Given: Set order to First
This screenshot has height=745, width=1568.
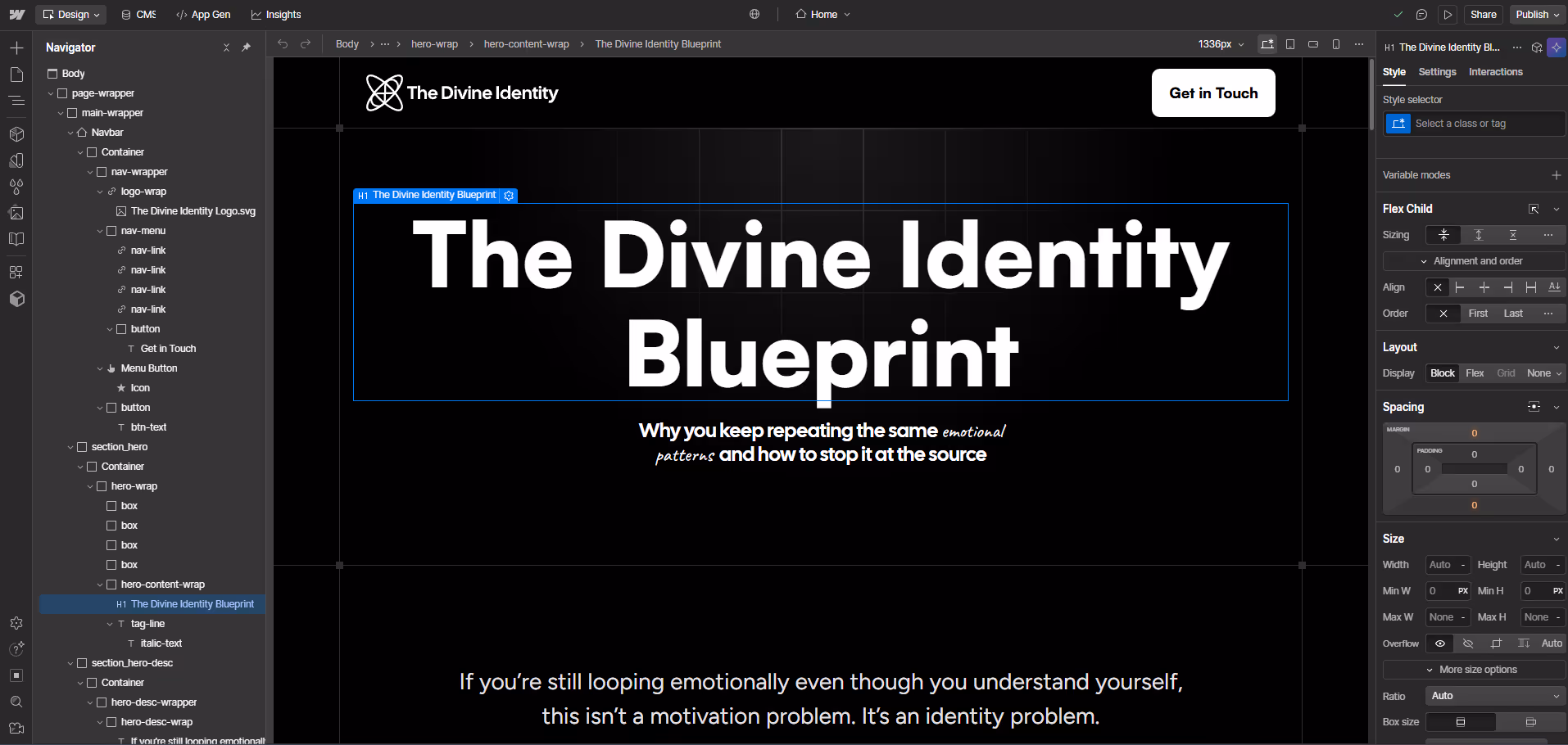Looking at the screenshot, I should coord(1478,314).
